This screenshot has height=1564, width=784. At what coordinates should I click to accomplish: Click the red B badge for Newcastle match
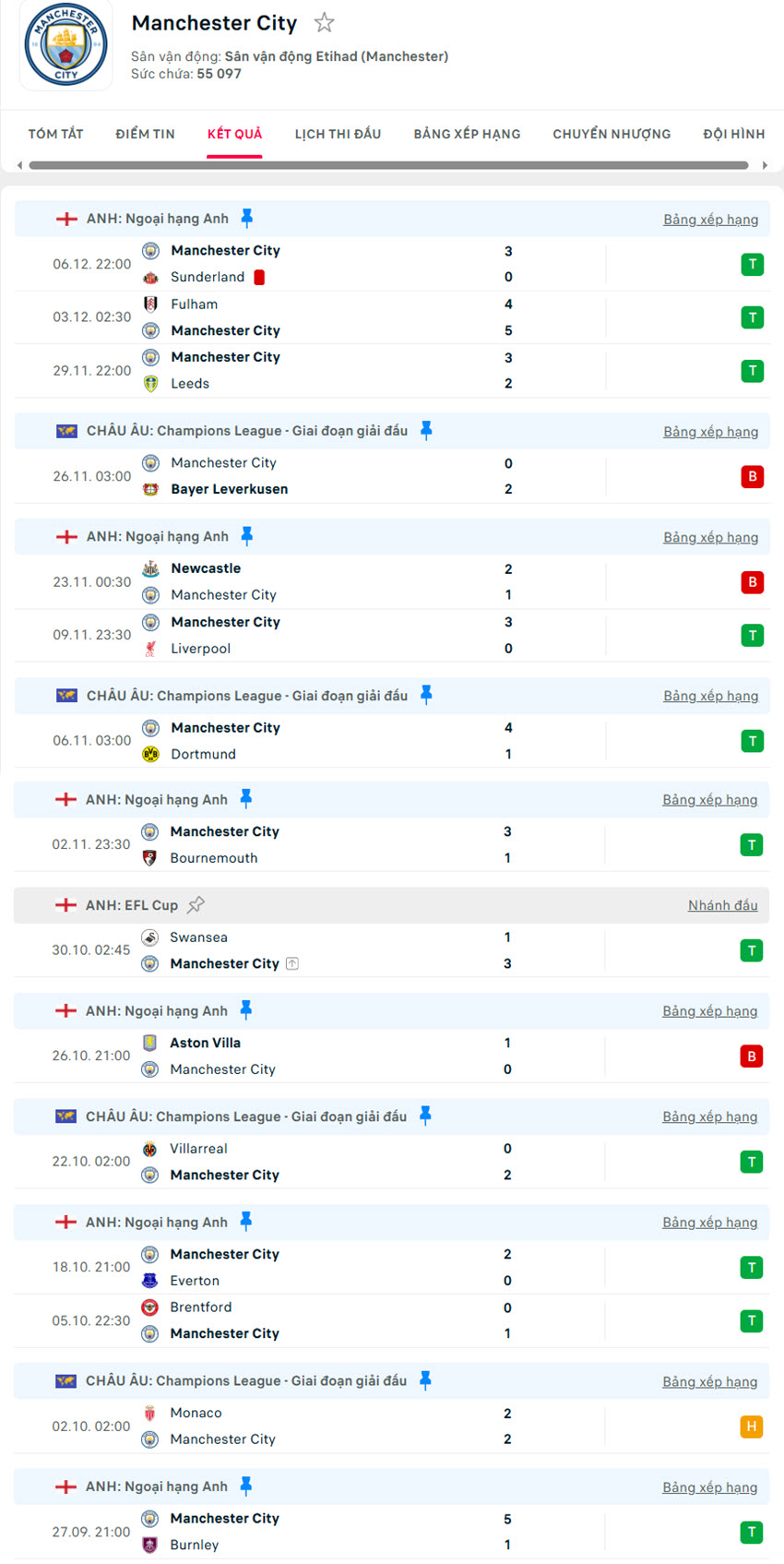coord(752,582)
